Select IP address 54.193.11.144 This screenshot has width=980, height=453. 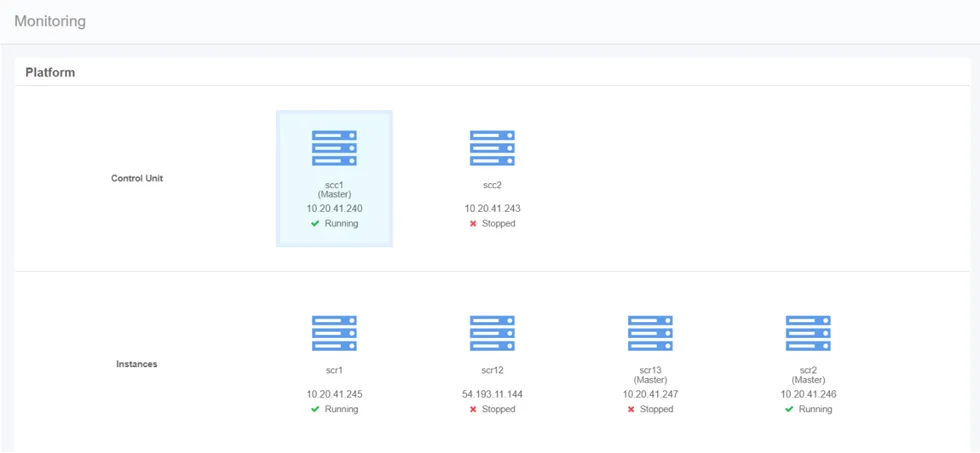[x=492, y=394]
